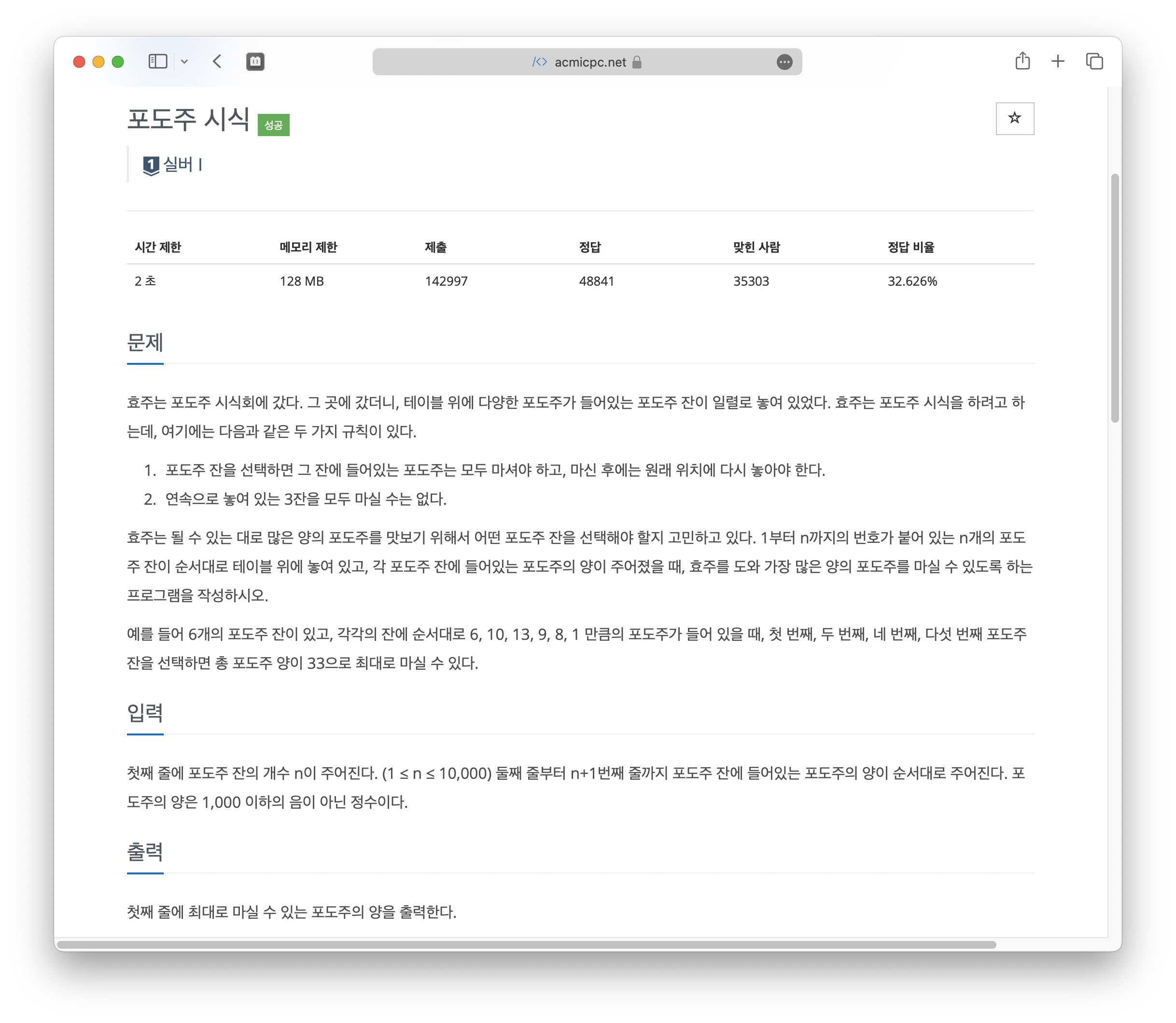The image size is (1176, 1023).
Task: Click the web inspector icon in address bar
Action: point(540,62)
